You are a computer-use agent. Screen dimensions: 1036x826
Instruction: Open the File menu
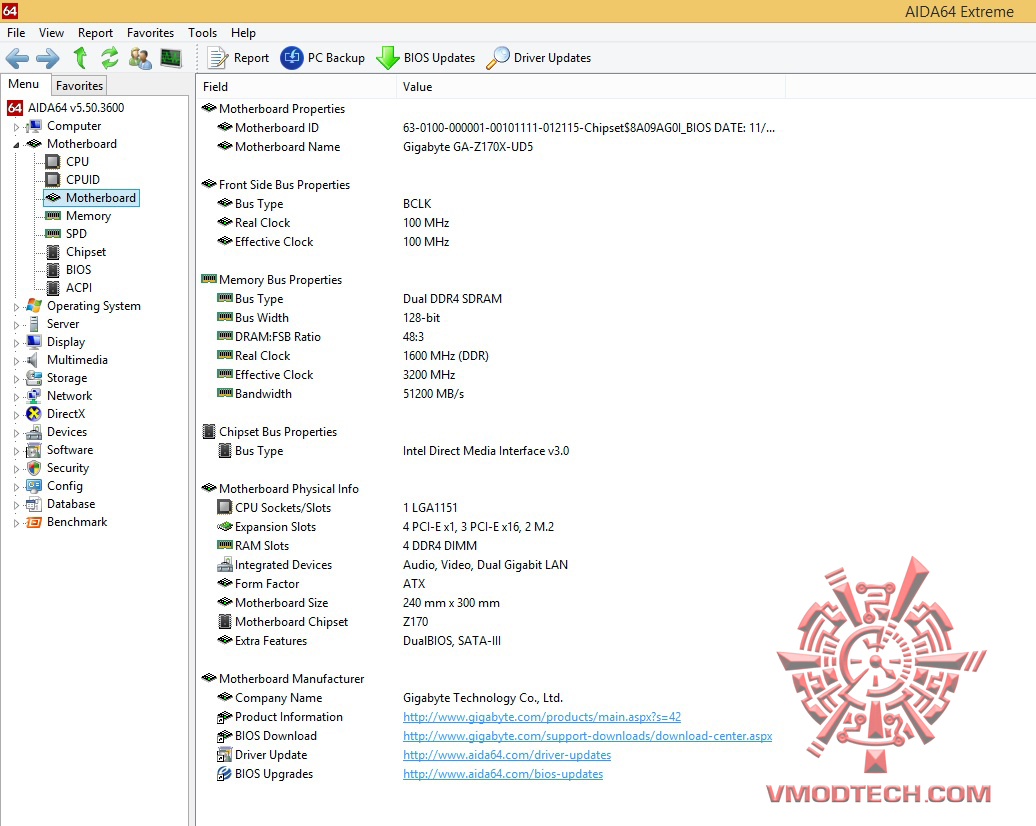(x=16, y=32)
